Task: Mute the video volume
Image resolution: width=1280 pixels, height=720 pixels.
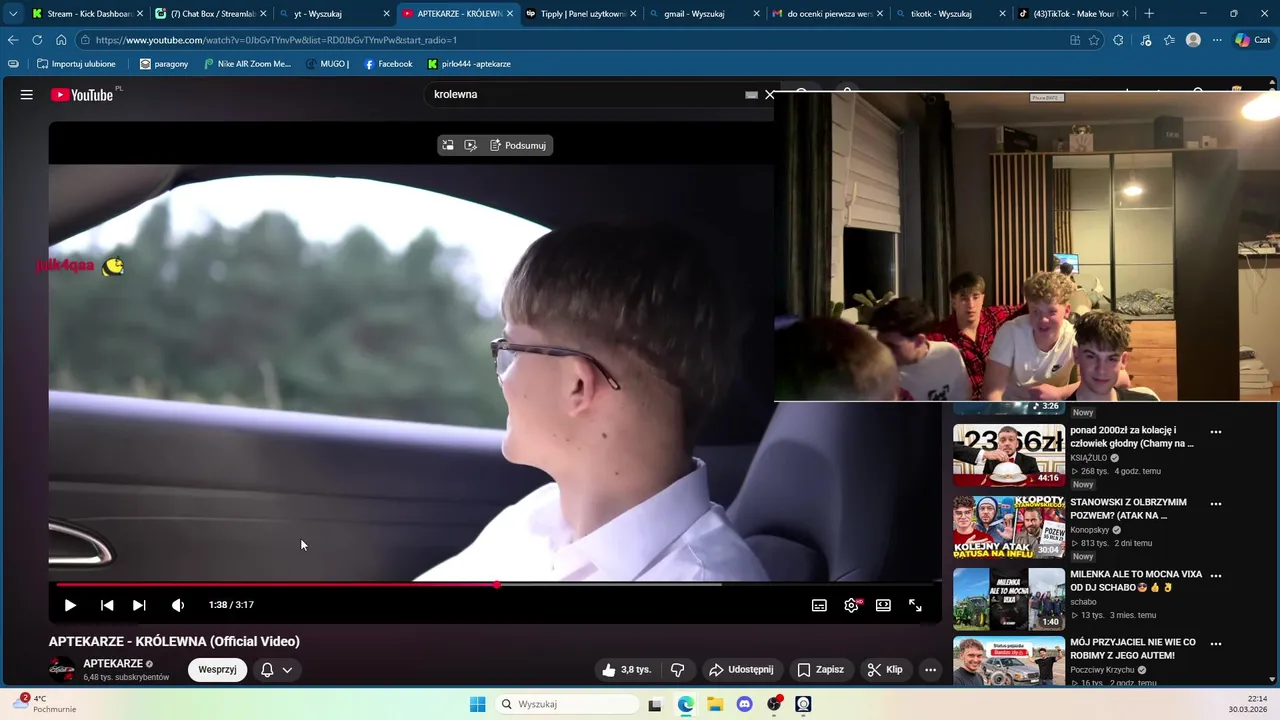Action: (178, 605)
